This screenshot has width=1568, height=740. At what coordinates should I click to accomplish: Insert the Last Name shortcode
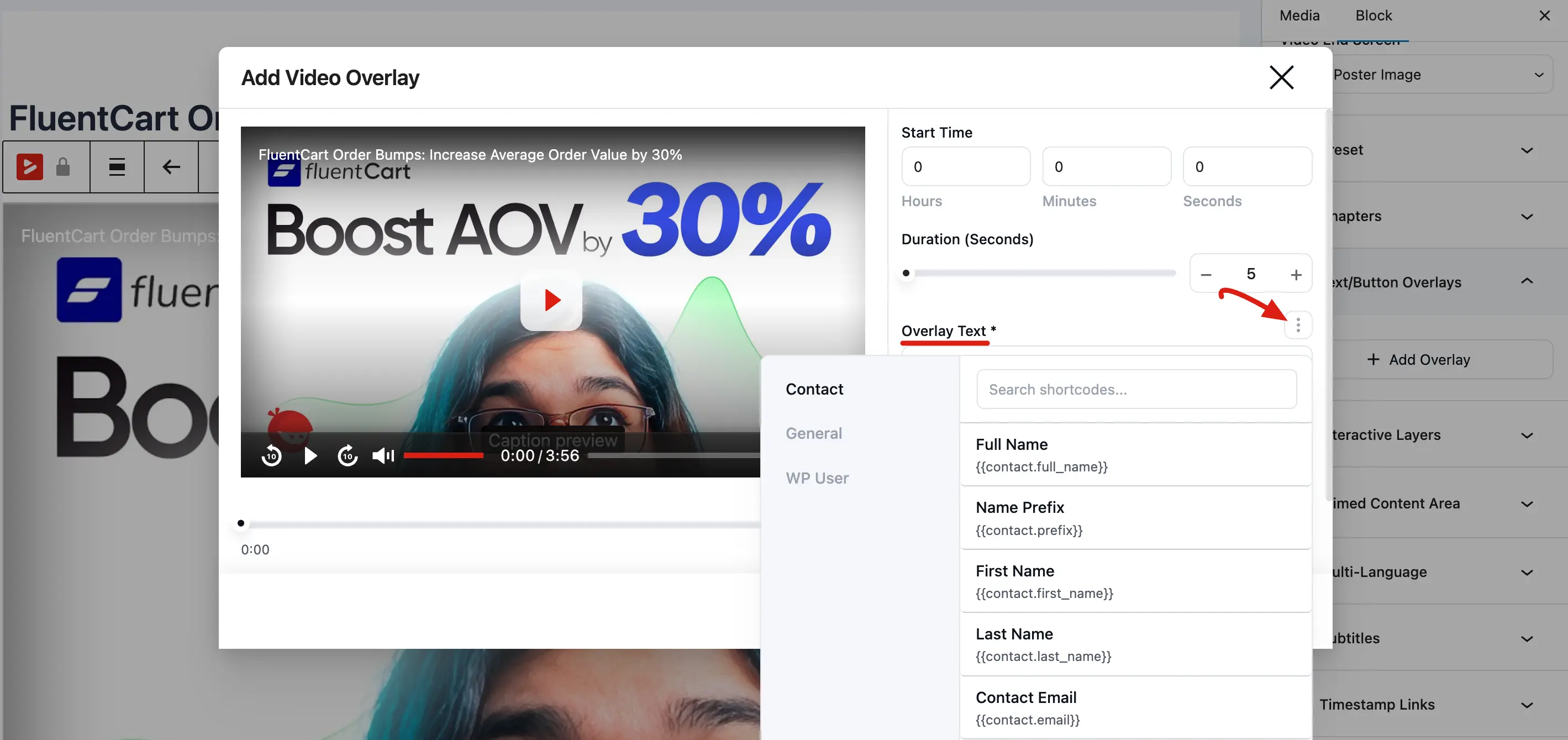1135,645
